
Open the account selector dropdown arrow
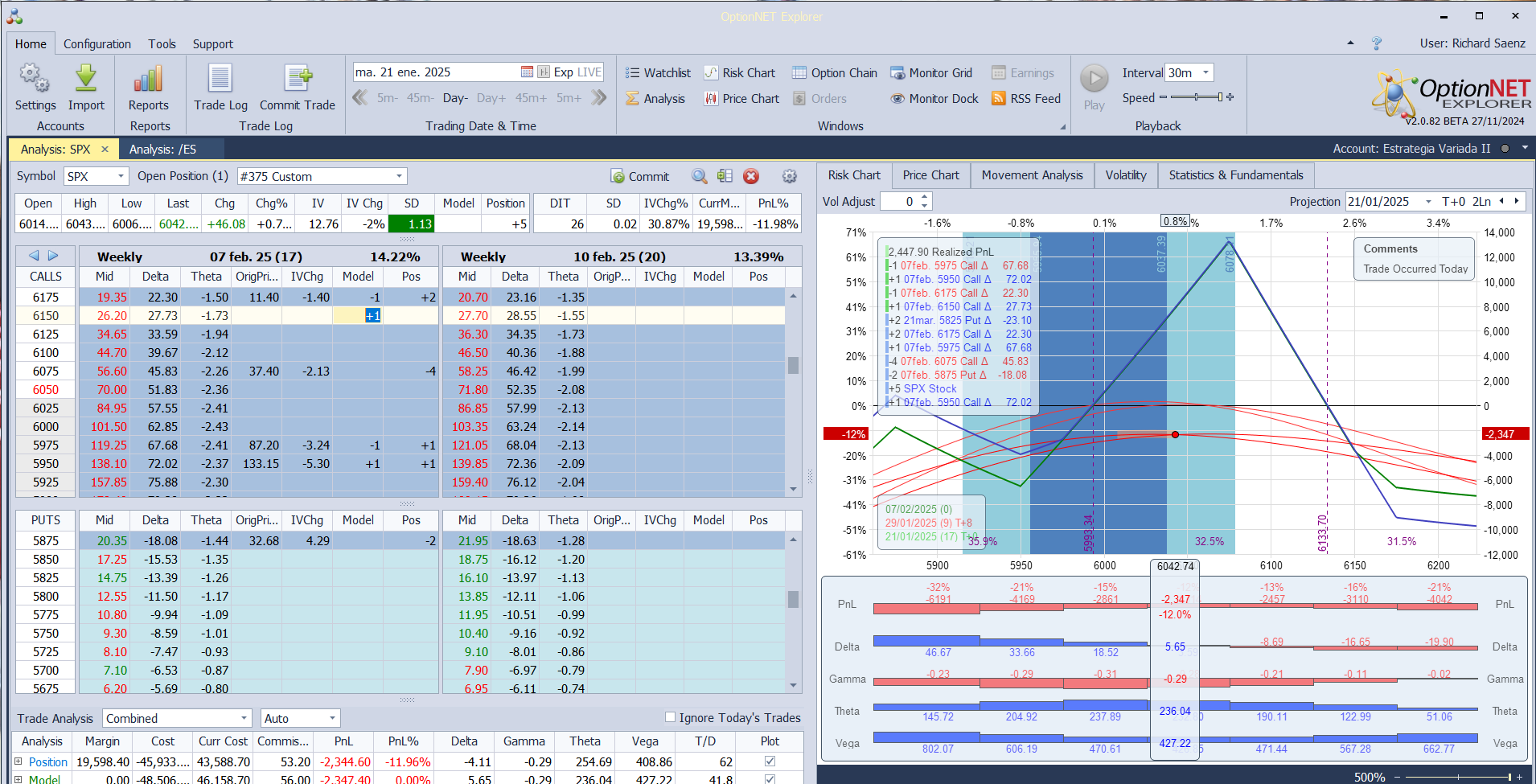(x=1524, y=149)
